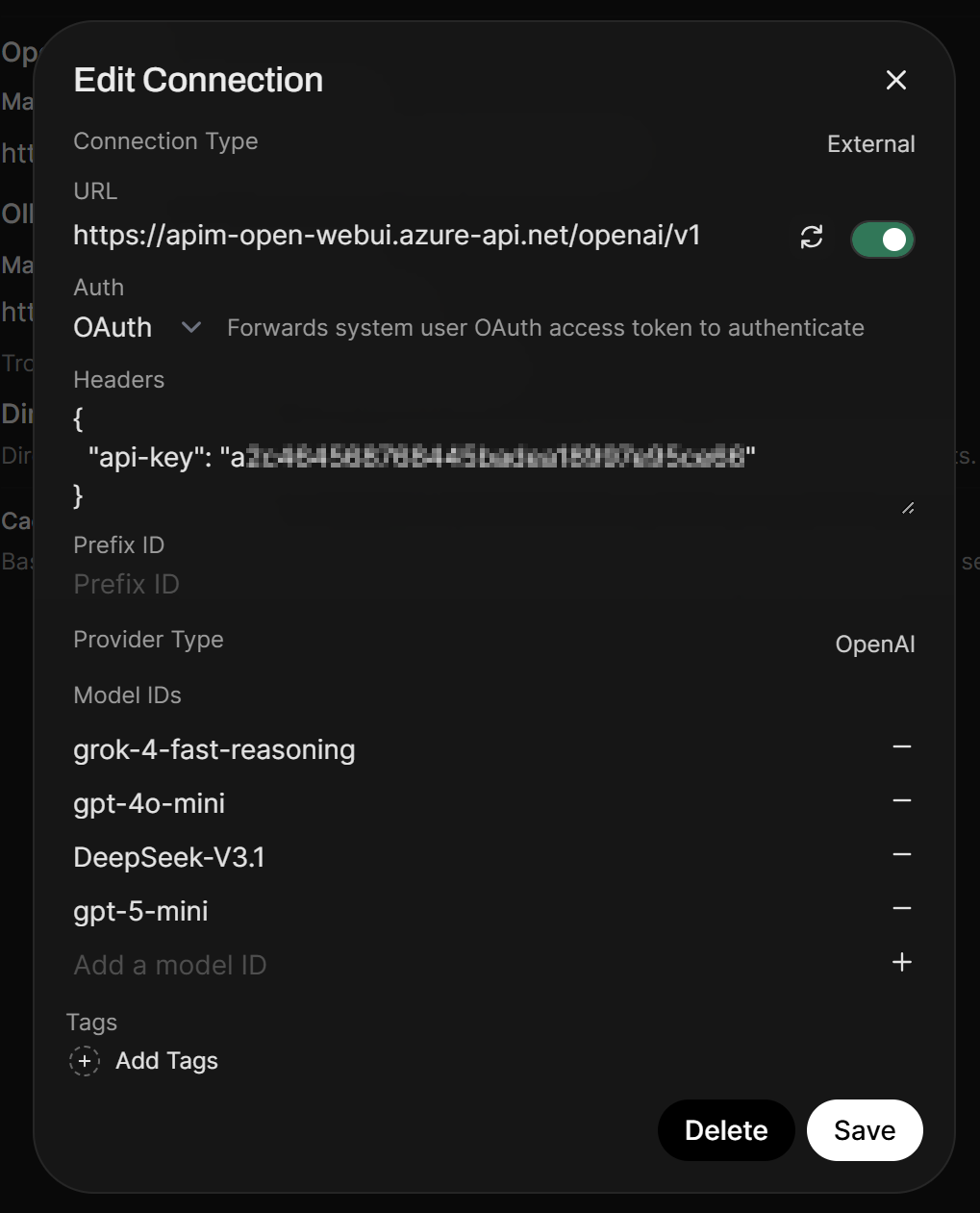This screenshot has height=1213, width=980.
Task: Click the Prefix ID input field
Action: (385, 585)
